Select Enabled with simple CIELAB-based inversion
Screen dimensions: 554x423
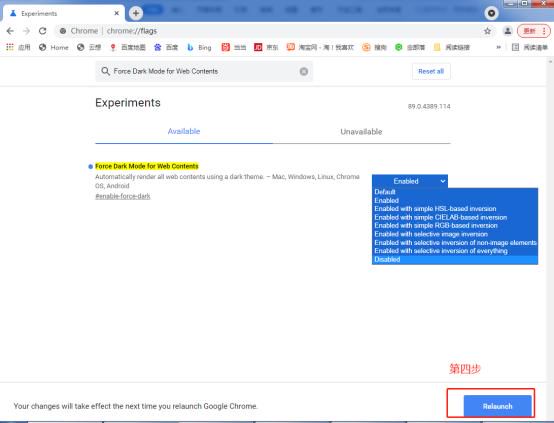click(455, 217)
